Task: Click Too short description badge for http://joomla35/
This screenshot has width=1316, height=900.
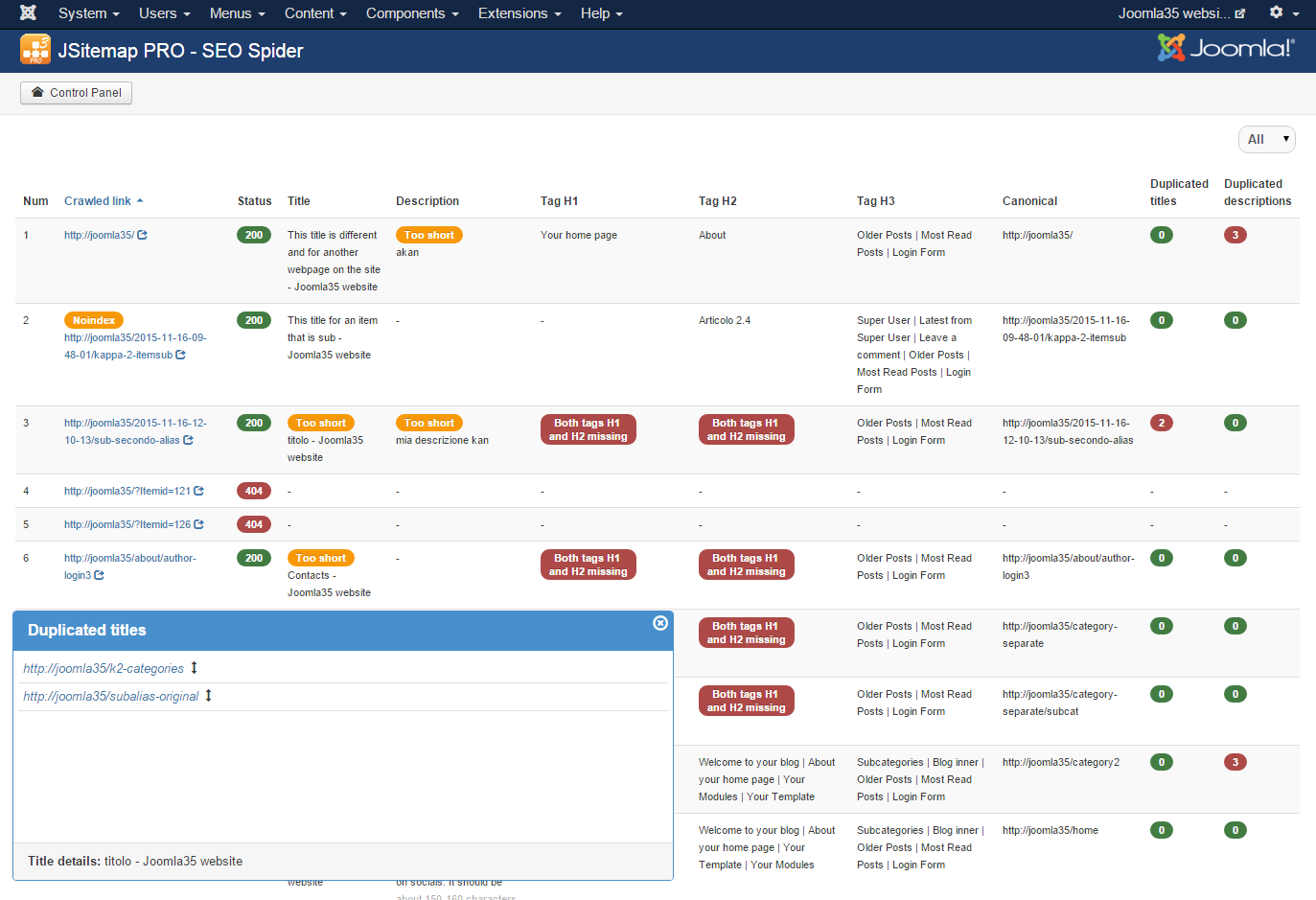Action: 429,235
